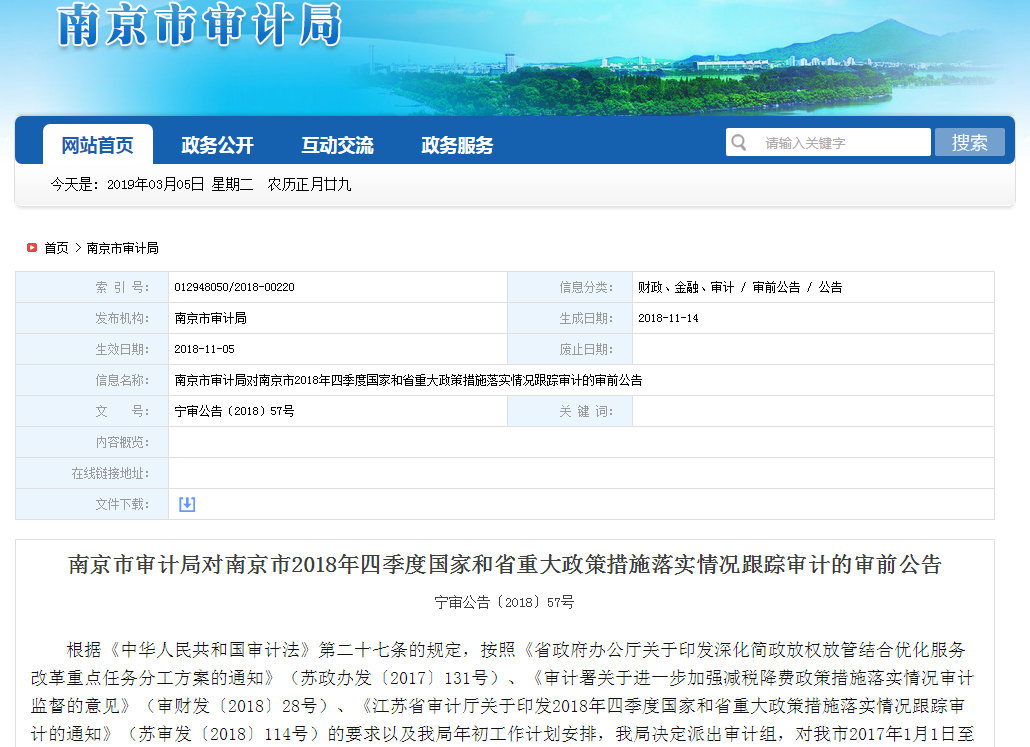The height and width of the screenshot is (747, 1030).
Task: Focus the 请输入关键字 search field
Action: [x=840, y=143]
